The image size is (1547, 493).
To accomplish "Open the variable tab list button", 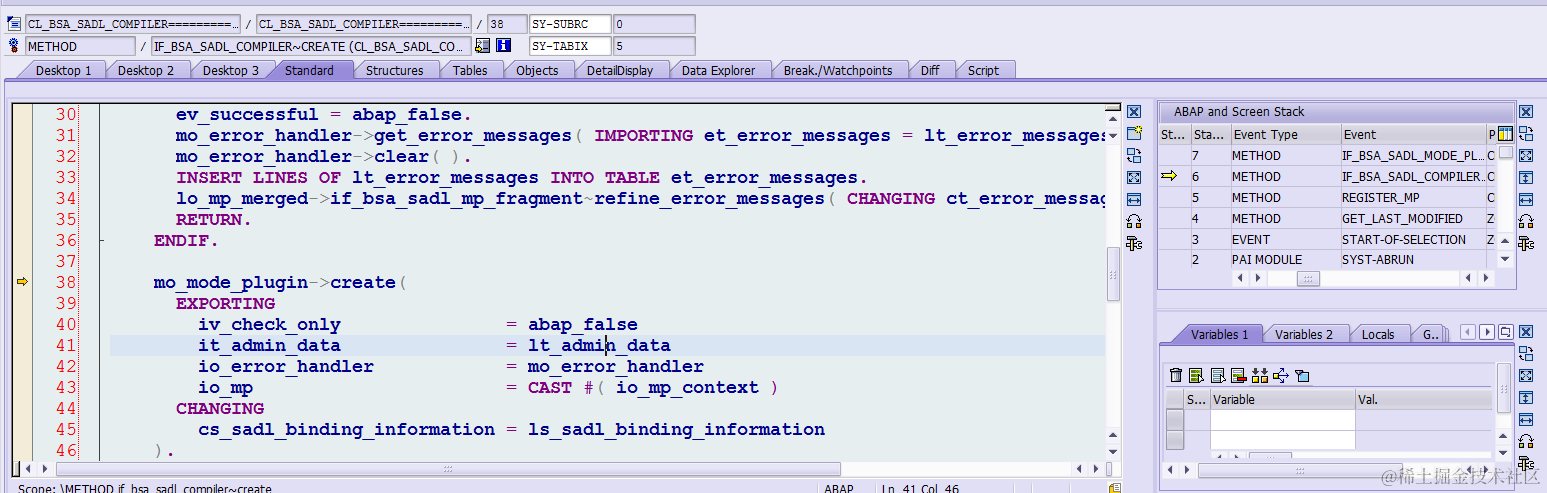I will point(1505,332).
